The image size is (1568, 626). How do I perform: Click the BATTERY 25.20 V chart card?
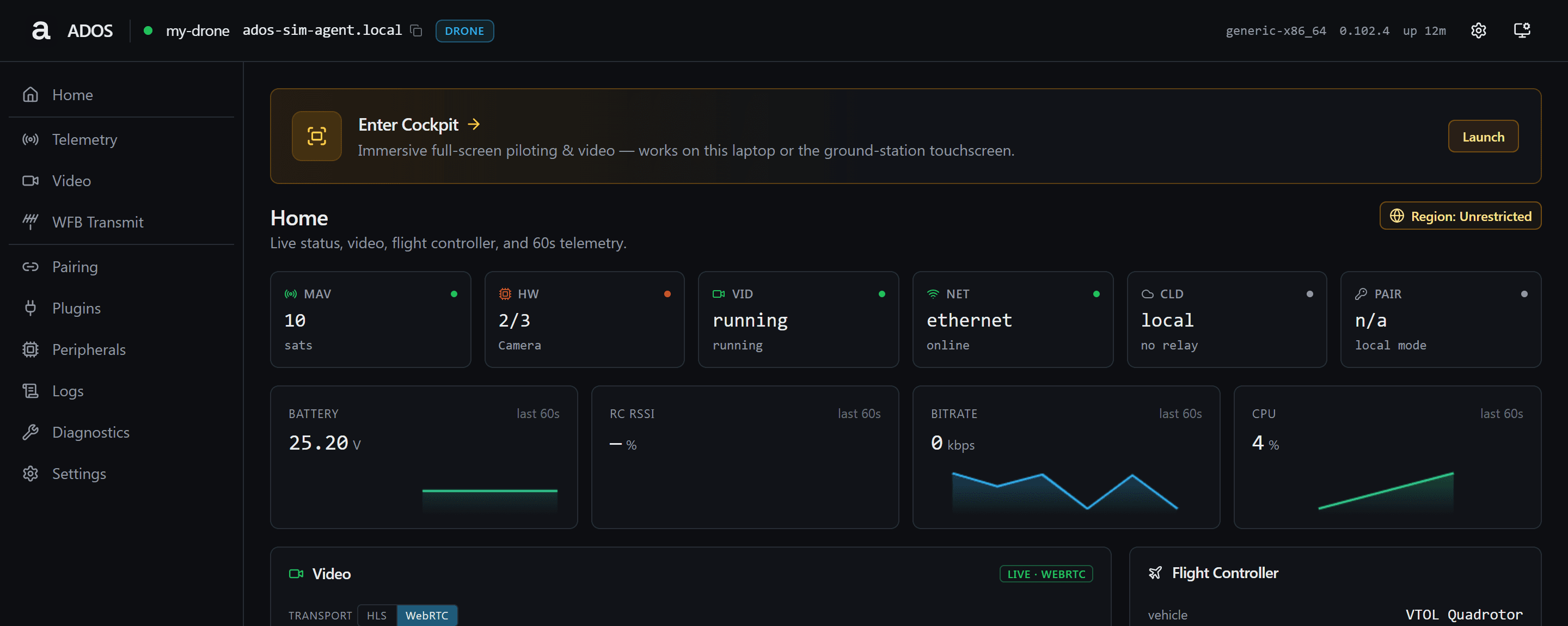424,457
